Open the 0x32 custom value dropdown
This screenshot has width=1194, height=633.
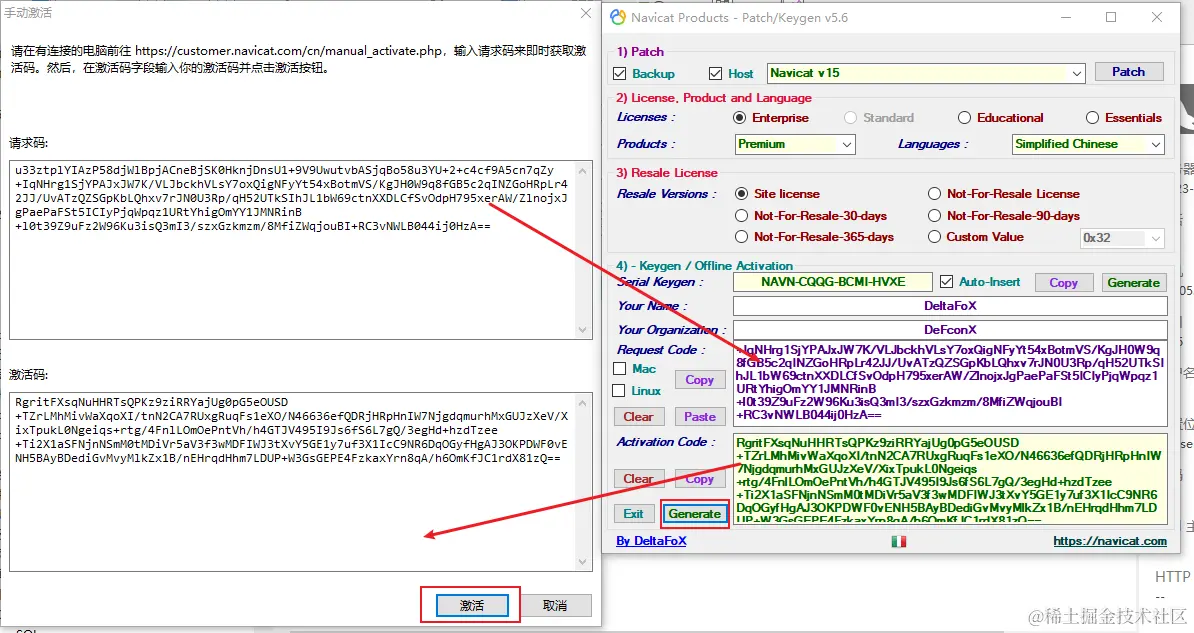[1122, 238]
